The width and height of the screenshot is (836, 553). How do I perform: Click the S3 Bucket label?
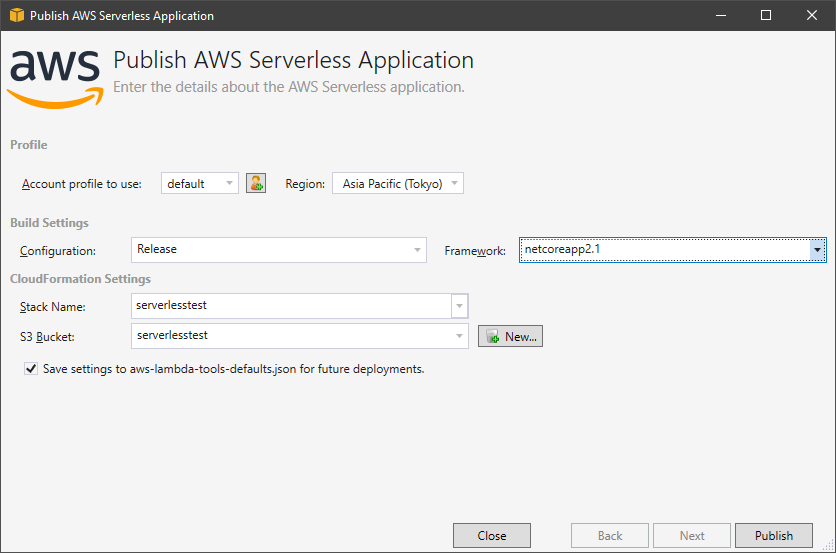pos(47,337)
